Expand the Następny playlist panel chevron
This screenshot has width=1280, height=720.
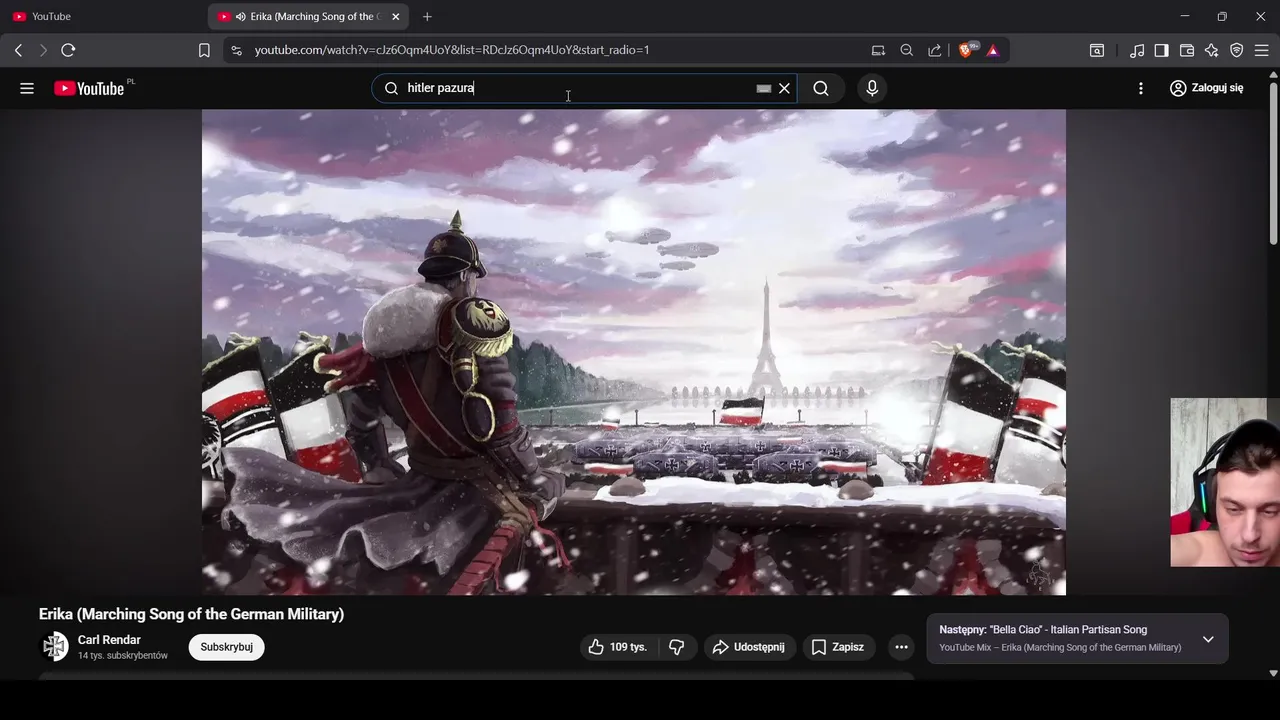(1208, 639)
